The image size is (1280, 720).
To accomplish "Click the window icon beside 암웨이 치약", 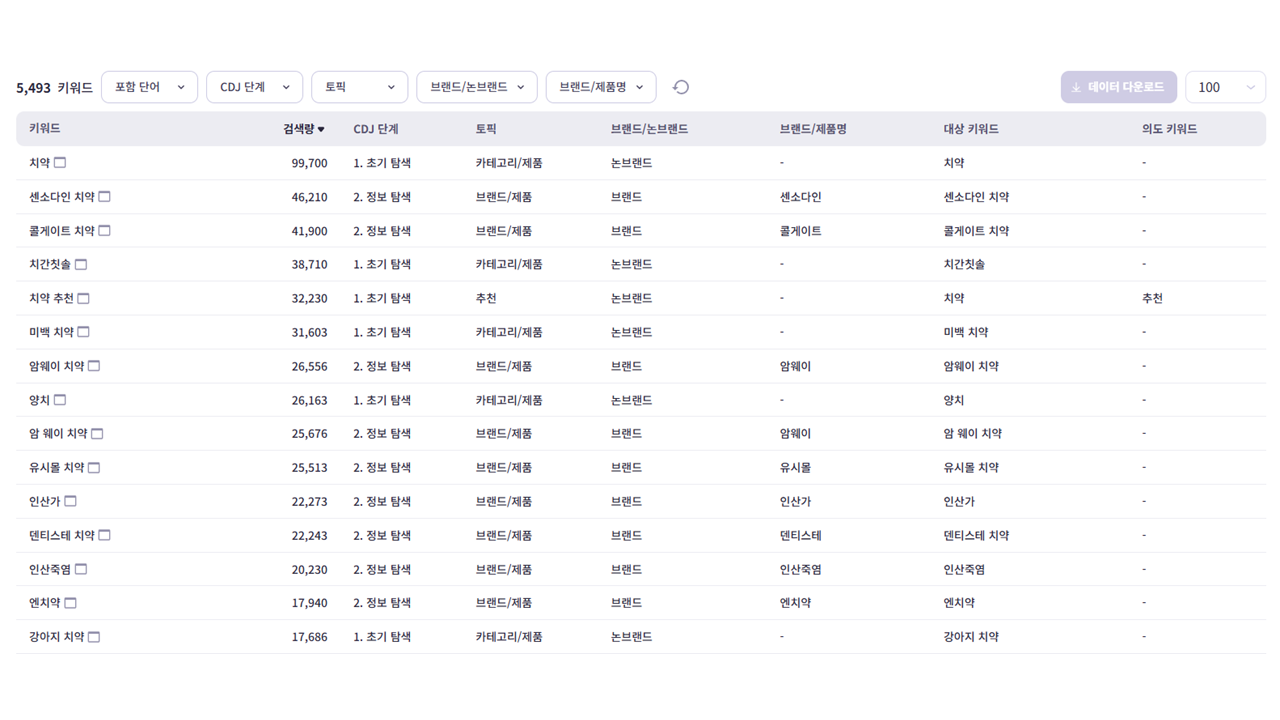I will [x=94, y=366].
